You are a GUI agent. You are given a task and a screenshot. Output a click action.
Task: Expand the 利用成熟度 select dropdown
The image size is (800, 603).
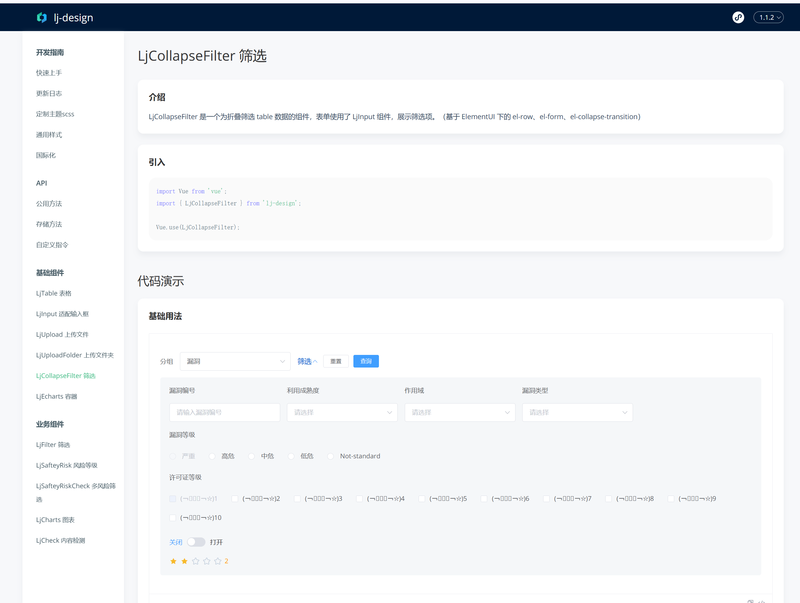coord(342,412)
